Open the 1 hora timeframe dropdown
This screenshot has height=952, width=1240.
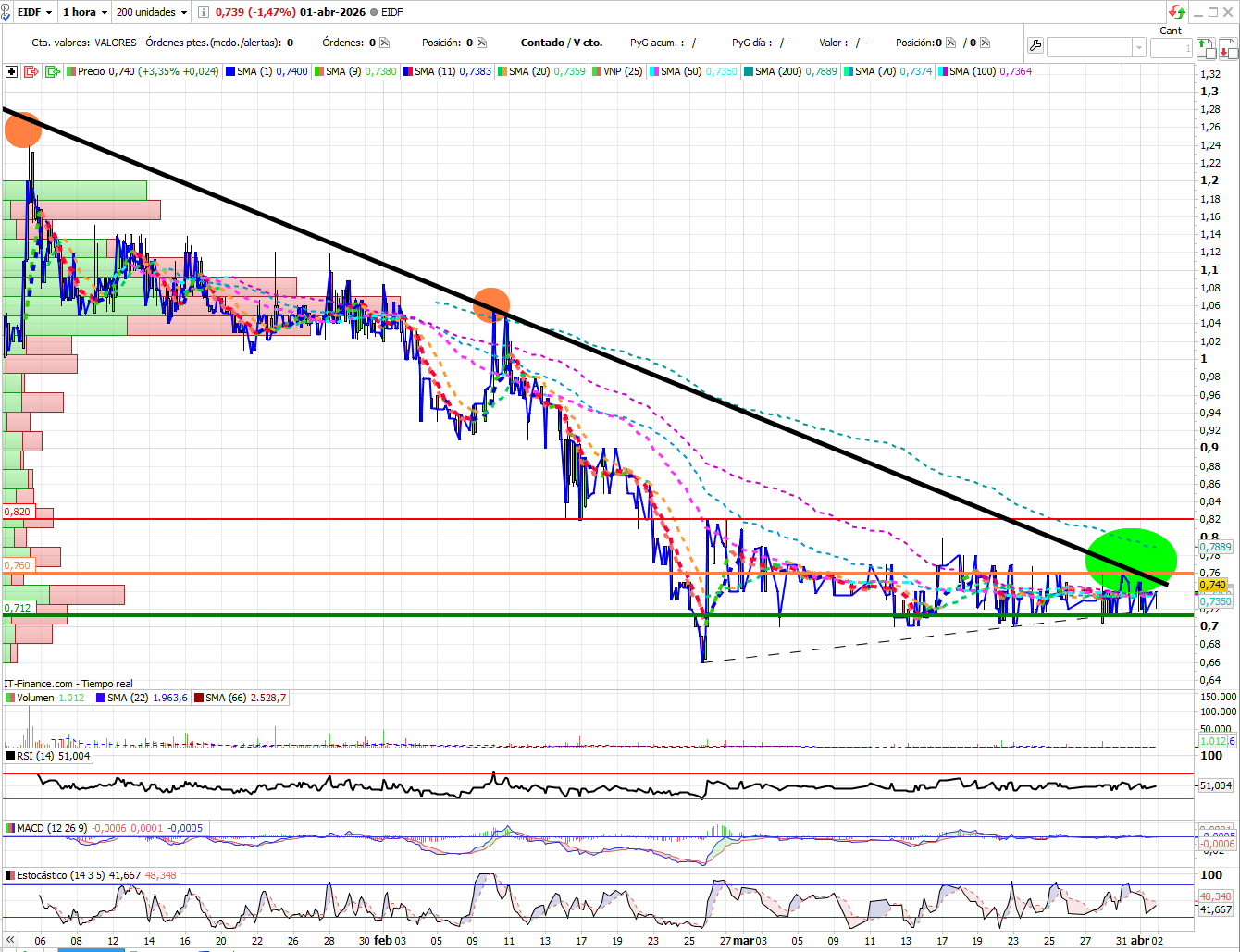[x=84, y=12]
